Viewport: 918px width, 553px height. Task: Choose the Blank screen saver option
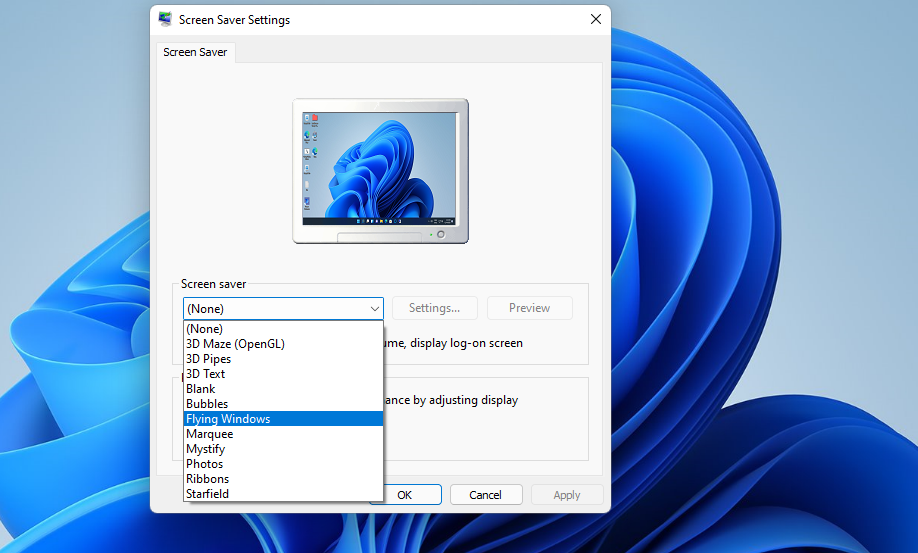point(283,389)
